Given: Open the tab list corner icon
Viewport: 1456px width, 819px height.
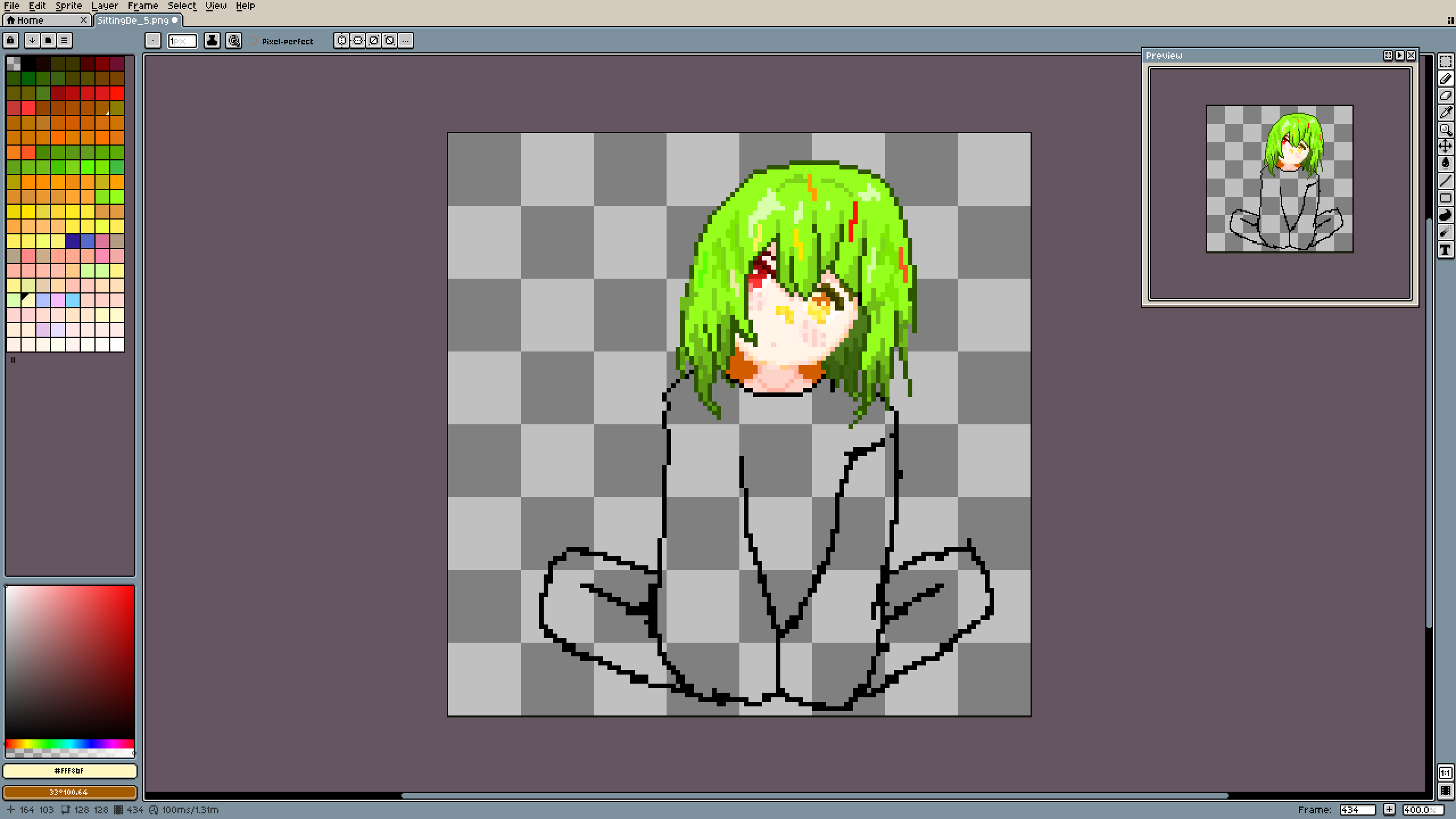Looking at the screenshot, I should click(1451, 20).
